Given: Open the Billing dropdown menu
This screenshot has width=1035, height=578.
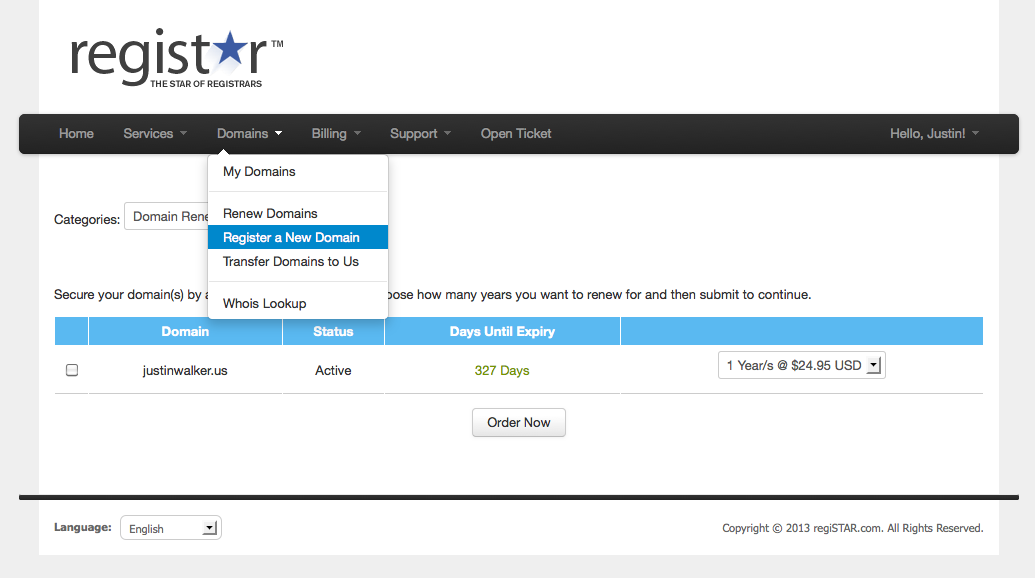Looking at the screenshot, I should point(335,133).
